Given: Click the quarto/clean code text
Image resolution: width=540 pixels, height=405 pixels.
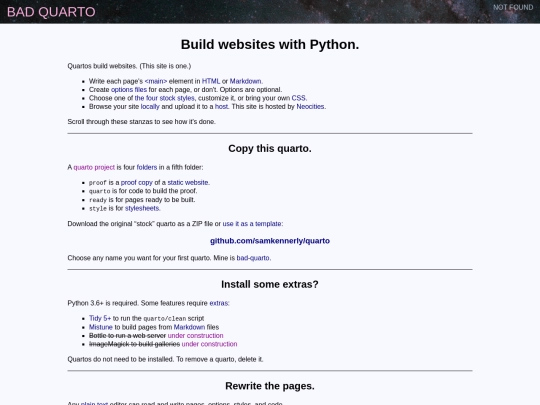Looking at the screenshot, I should (165, 319).
